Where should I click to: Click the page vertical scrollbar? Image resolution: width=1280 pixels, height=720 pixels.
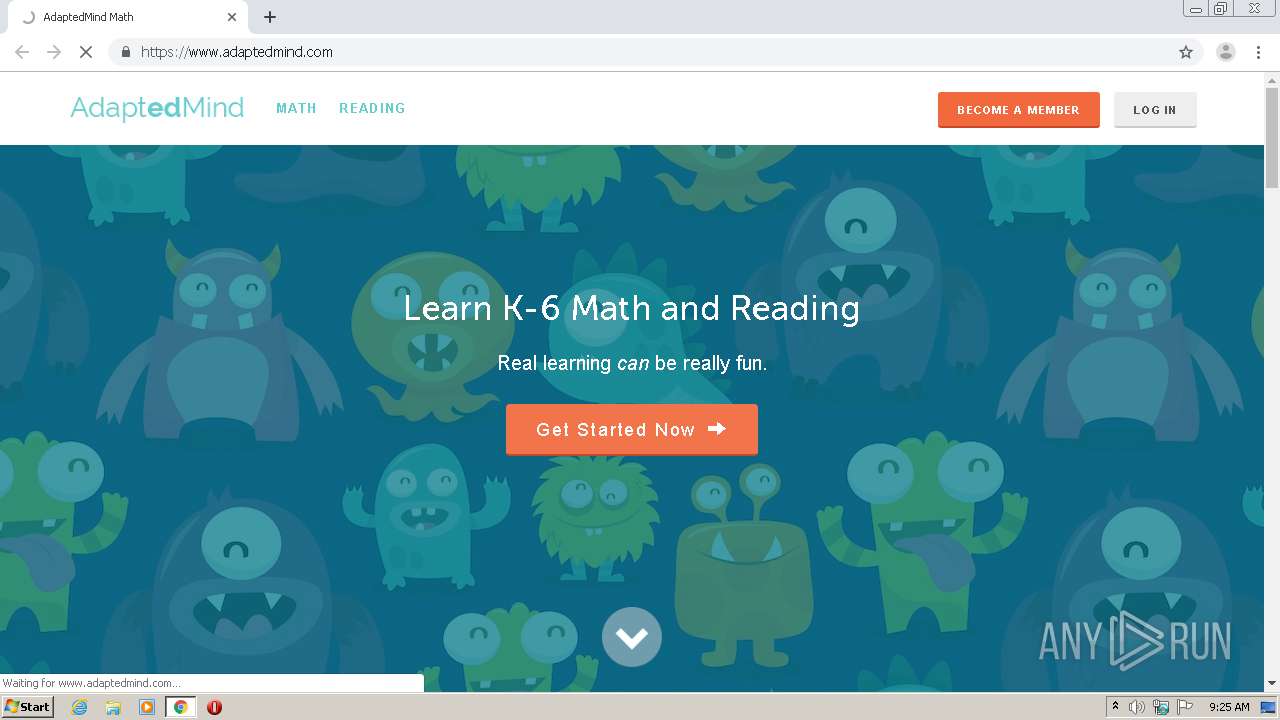tap(1272, 380)
